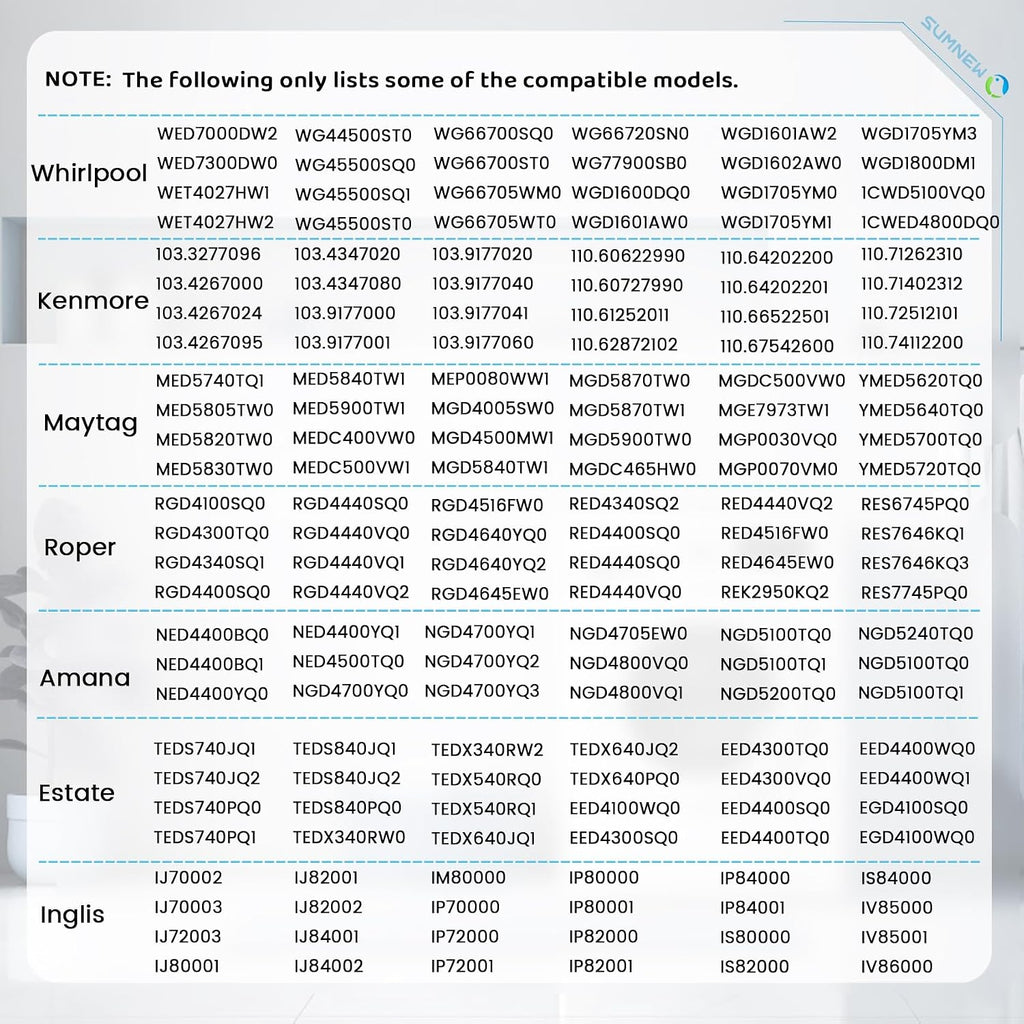Select Estate model TEDS840PQ0
Image resolution: width=1024 pixels, height=1024 pixels.
click(347, 807)
